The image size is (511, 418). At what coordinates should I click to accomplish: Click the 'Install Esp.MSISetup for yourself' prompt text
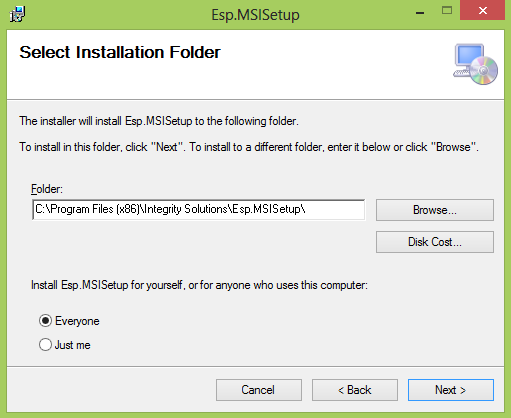(199, 285)
